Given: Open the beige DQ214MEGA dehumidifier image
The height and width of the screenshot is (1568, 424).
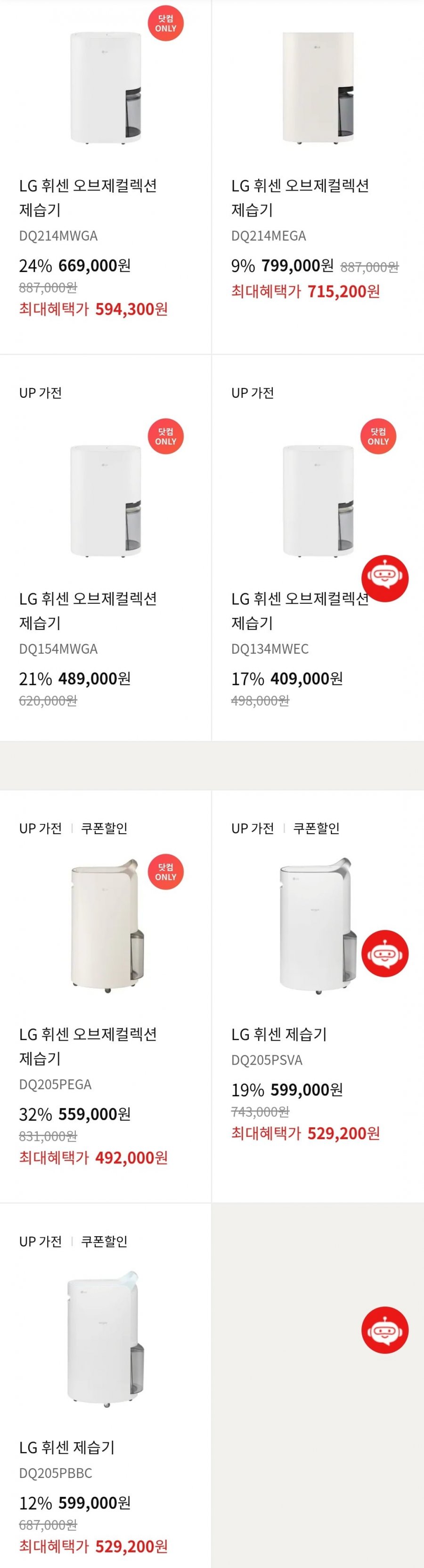Looking at the screenshot, I should 318,88.
